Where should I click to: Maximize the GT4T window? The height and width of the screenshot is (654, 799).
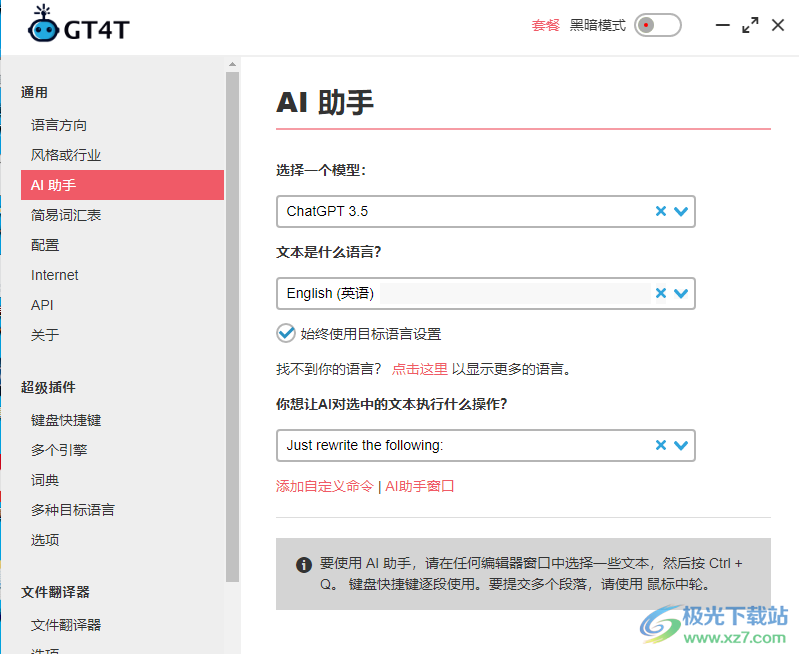pos(750,25)
